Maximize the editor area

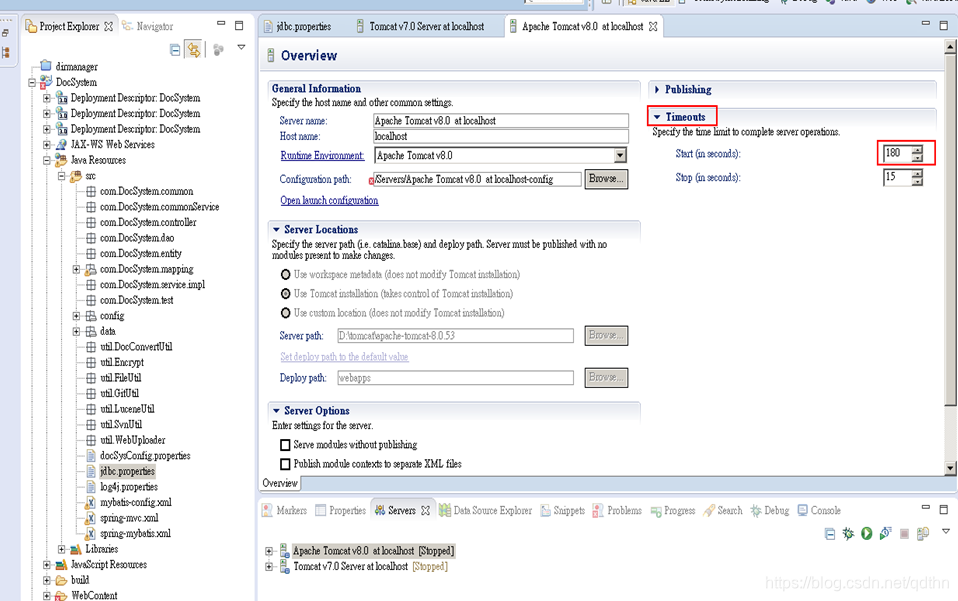click(943, 25)
